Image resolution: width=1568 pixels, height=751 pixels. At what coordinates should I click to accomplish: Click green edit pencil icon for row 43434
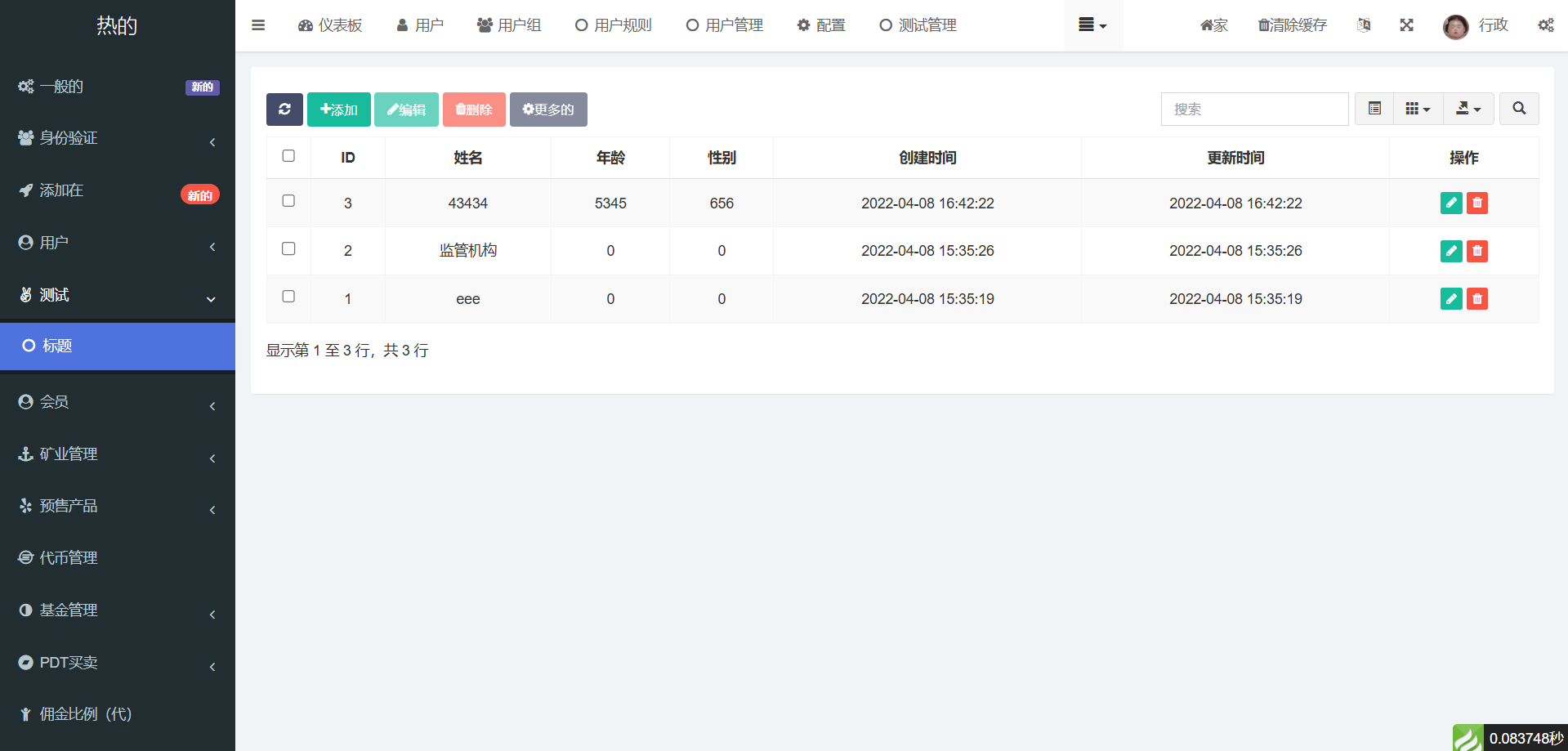pyautogui.click(x=1450, y=203)
